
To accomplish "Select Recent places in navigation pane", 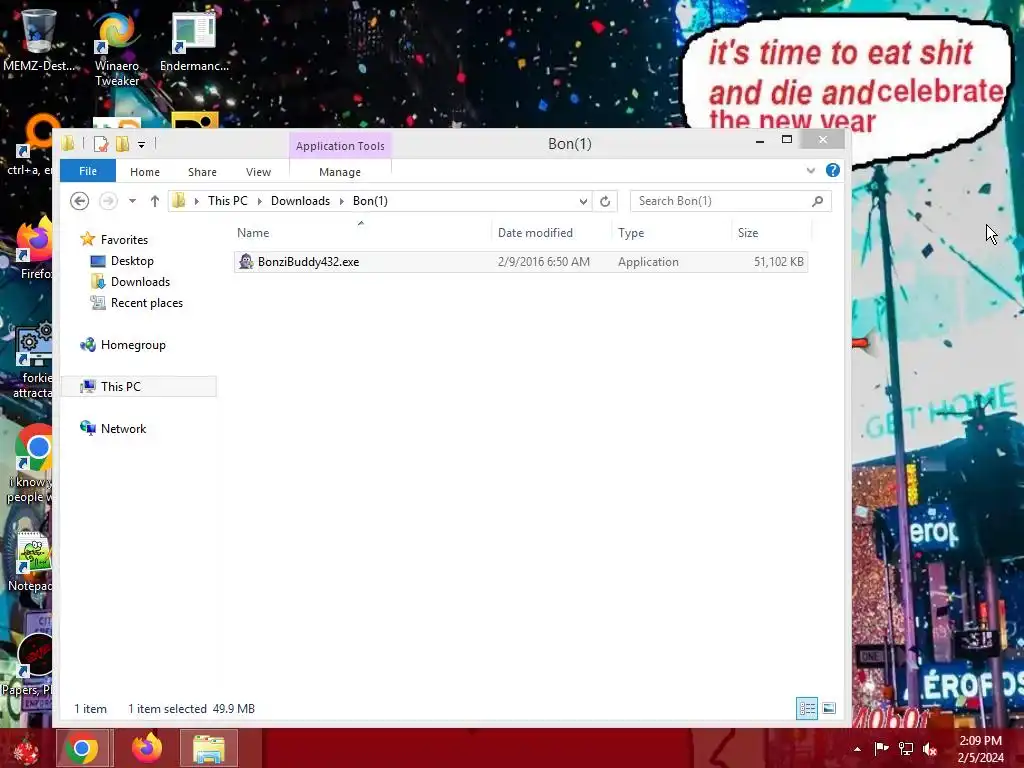I will pos(147,303).
